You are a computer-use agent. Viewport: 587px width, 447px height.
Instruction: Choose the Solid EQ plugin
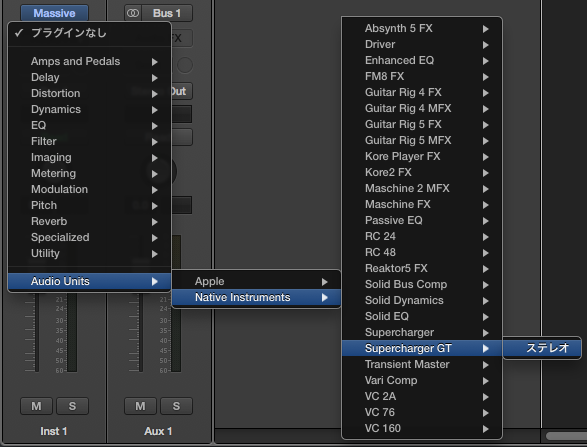pos(422,316)
